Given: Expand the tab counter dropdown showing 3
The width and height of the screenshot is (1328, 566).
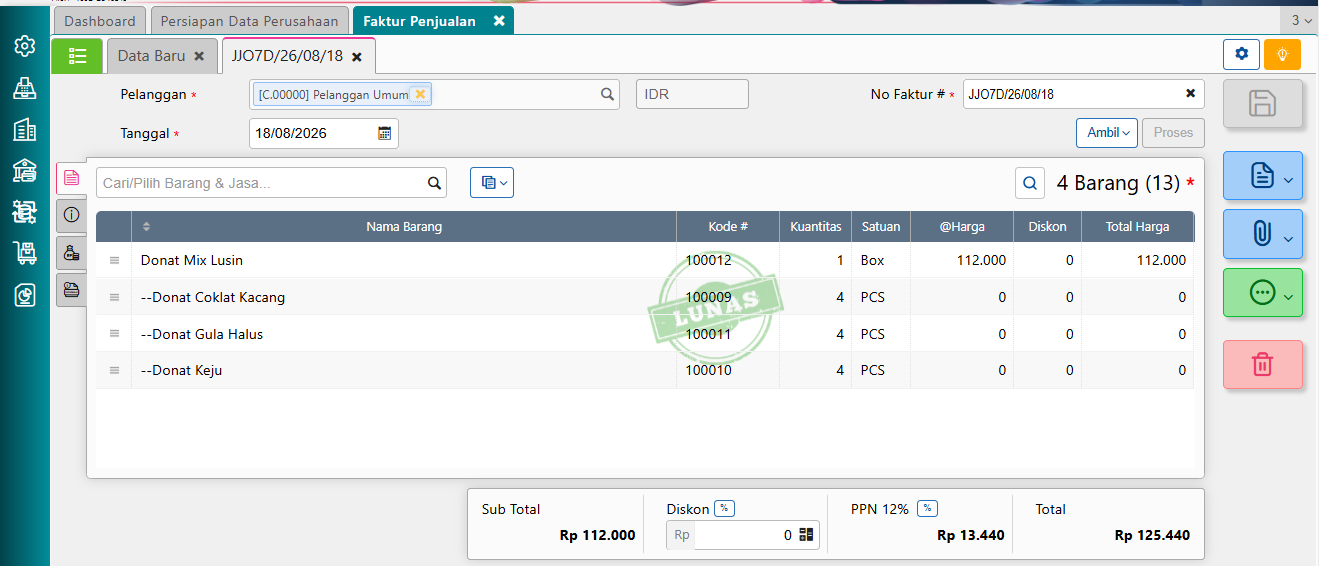Looking at the screenshot, I should tap(1301, 21).
